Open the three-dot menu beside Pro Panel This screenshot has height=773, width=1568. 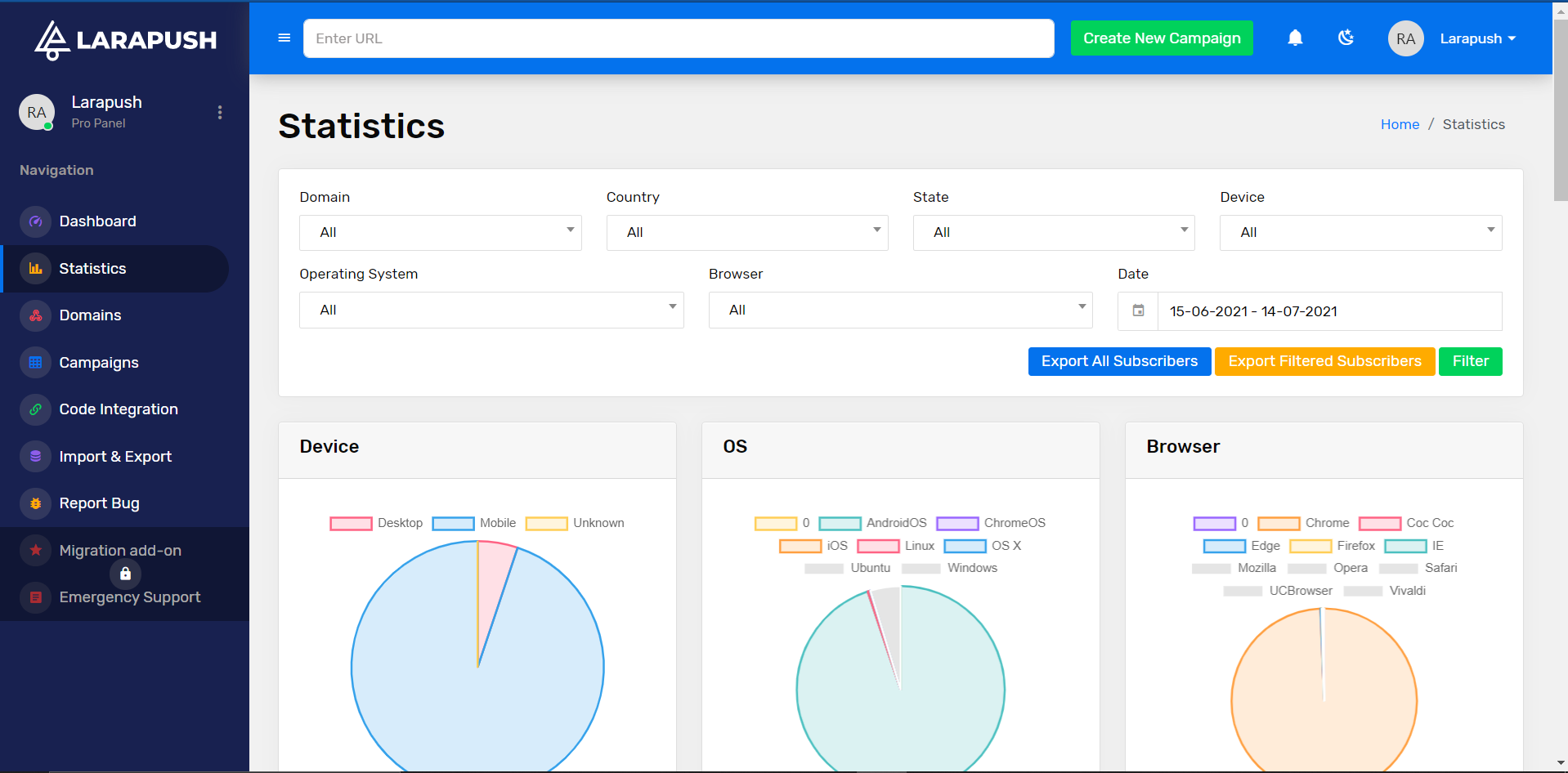pyautogui.click(x=220, y=112)
